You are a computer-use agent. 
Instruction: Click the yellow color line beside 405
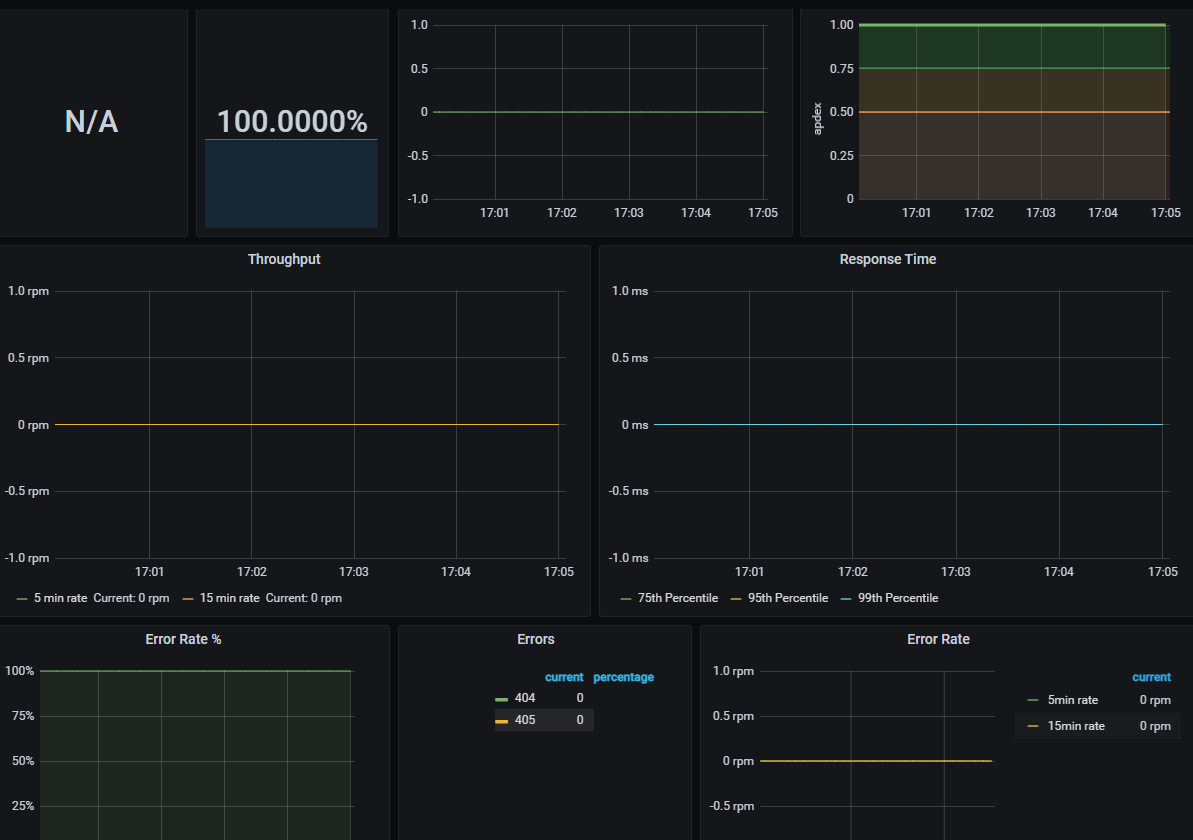click(x=501, y=721)
